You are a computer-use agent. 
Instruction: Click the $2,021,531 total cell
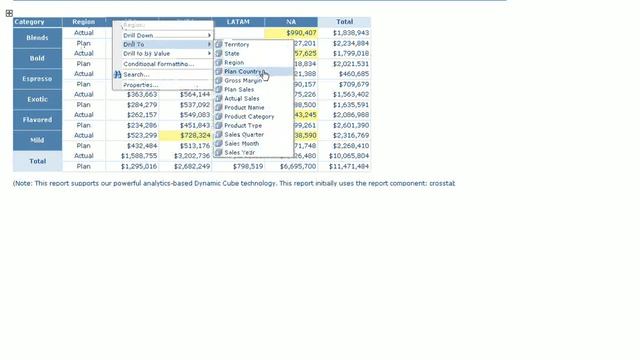[344, 64]
